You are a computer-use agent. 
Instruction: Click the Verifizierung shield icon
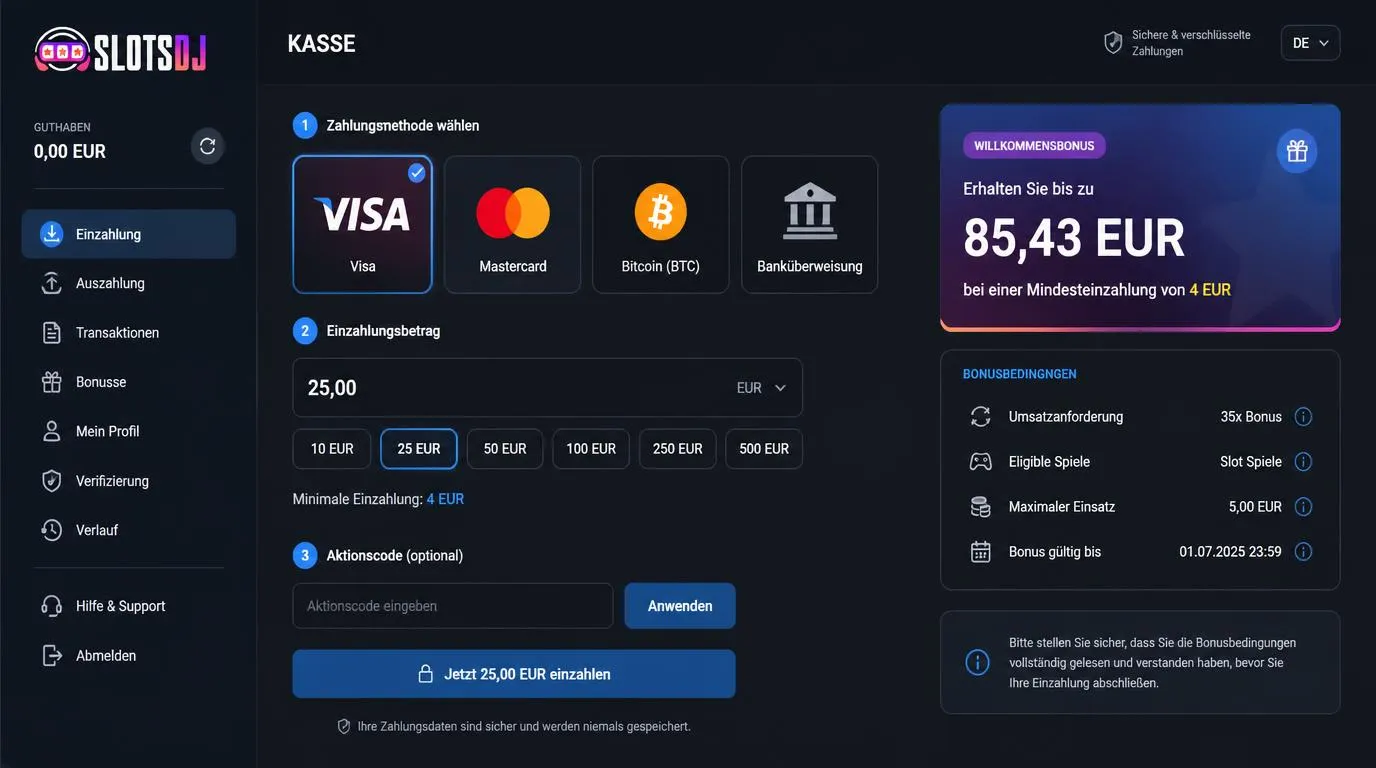tap(52, 481)
